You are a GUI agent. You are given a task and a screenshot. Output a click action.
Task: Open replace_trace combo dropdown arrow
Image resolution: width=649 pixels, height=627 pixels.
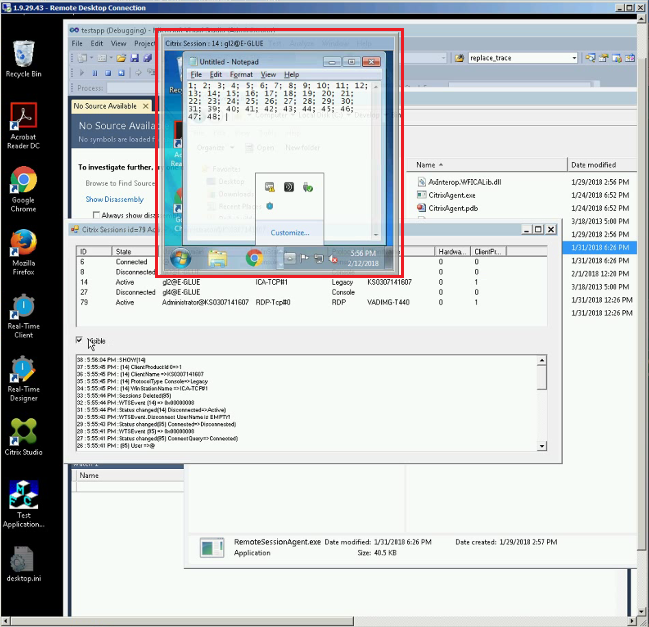click(x=574, y=58)
